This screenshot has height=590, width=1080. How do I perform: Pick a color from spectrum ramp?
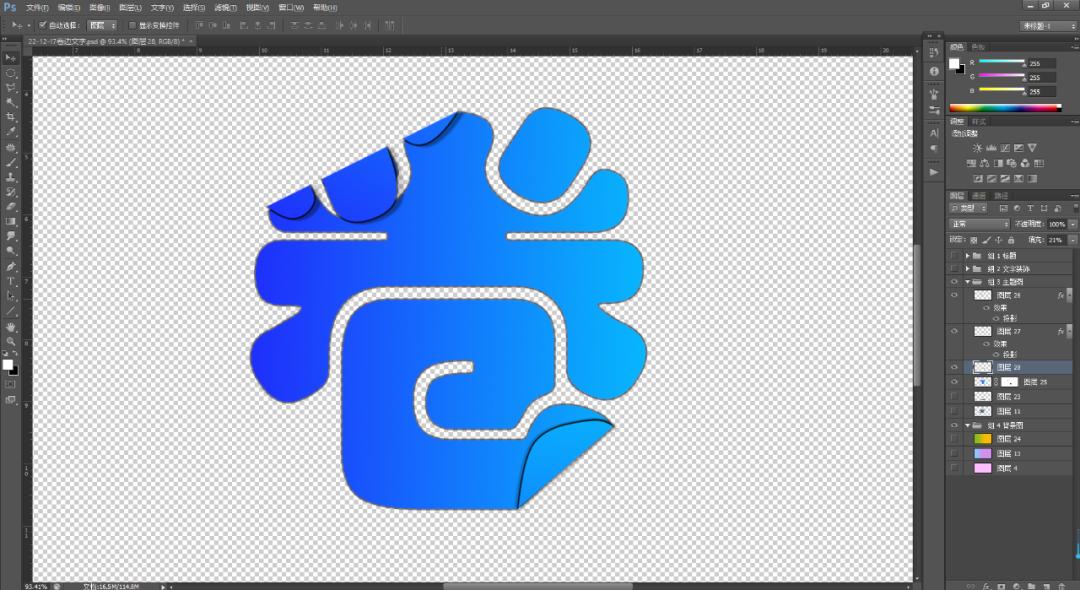tap(1005, 108)
